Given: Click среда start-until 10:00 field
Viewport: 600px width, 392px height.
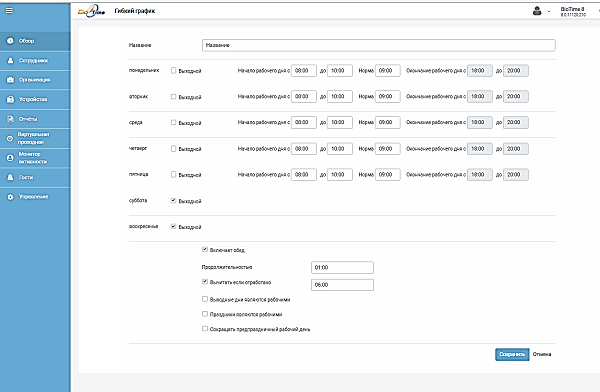Looking at the screenshot, I should tap(340, 122).
